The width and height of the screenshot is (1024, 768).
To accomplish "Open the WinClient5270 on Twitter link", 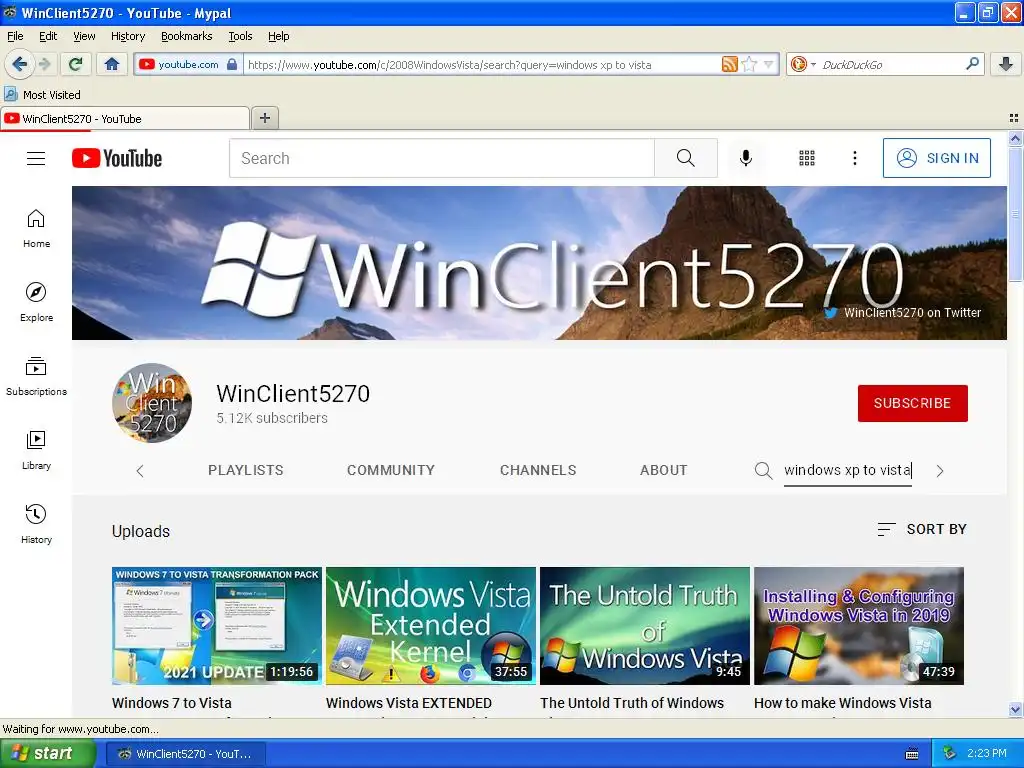I will [903, 313].
